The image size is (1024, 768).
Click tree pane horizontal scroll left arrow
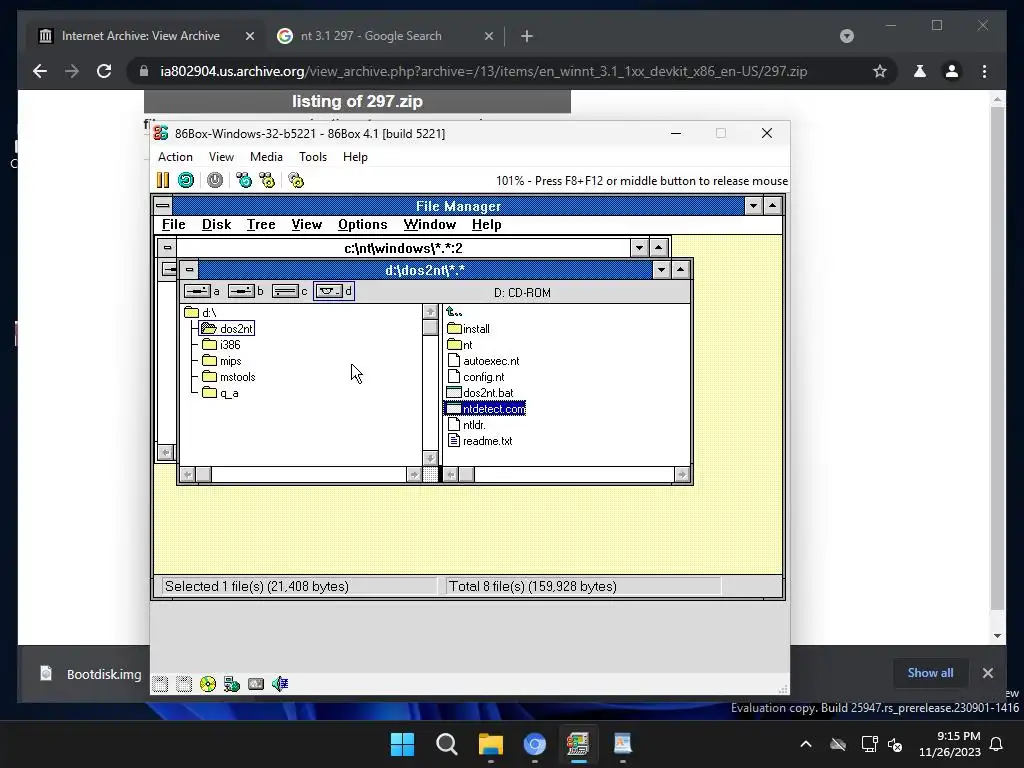(x=187, y=475)
